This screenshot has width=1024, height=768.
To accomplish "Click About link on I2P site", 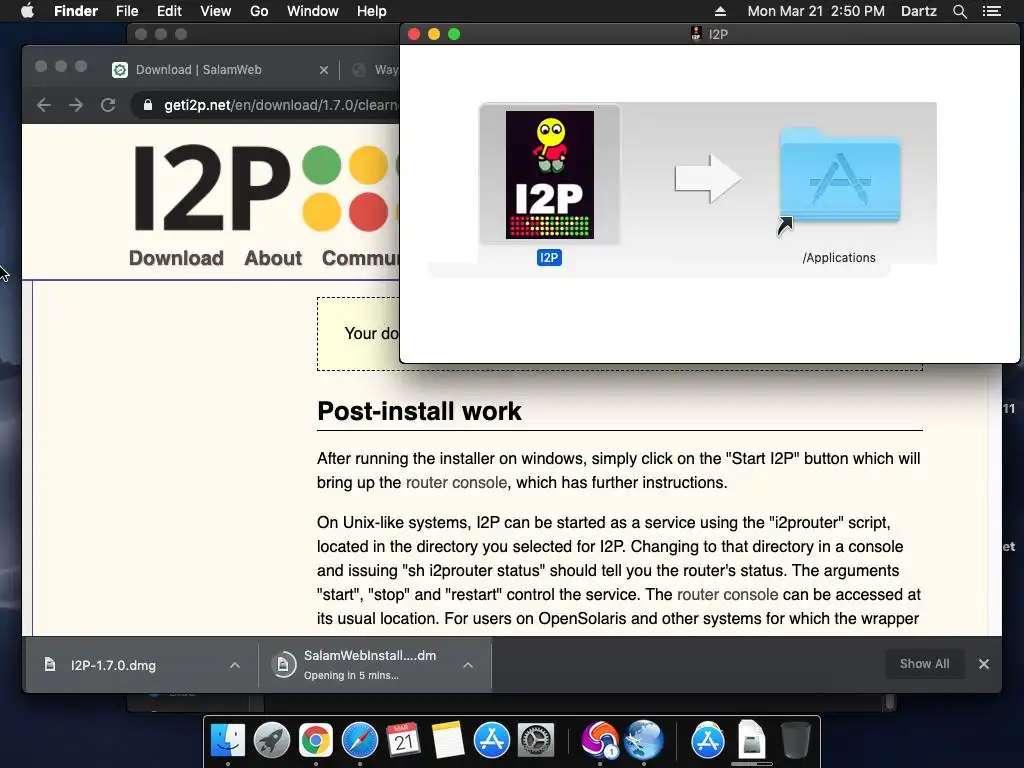I will point(273,258).
